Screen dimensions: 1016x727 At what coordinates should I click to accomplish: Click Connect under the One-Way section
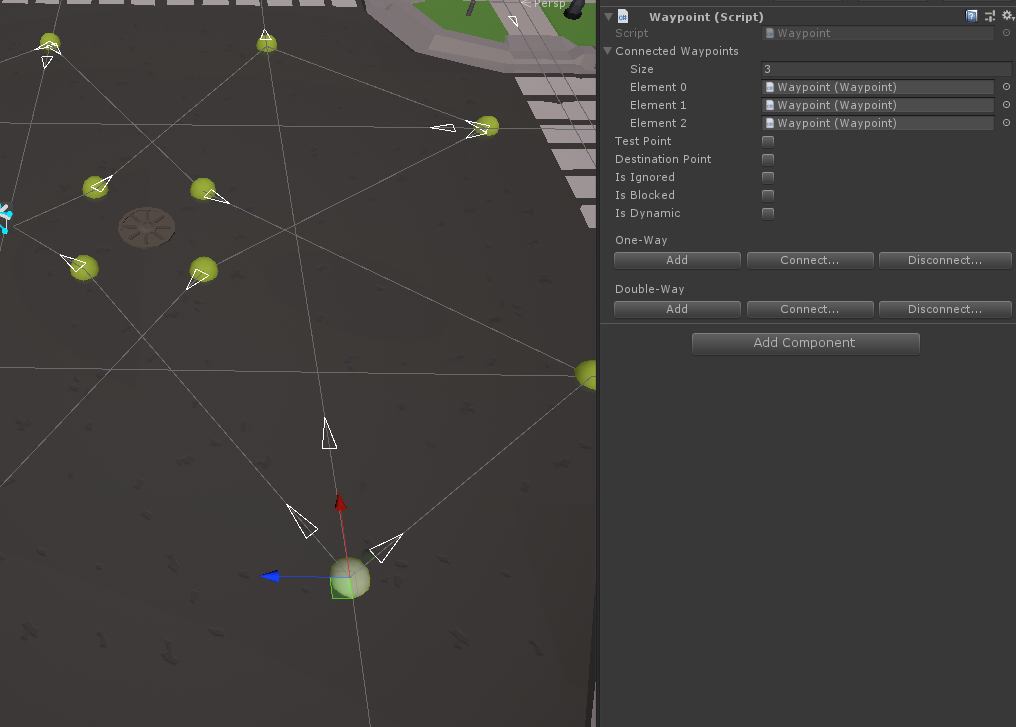tap(810, 259)
